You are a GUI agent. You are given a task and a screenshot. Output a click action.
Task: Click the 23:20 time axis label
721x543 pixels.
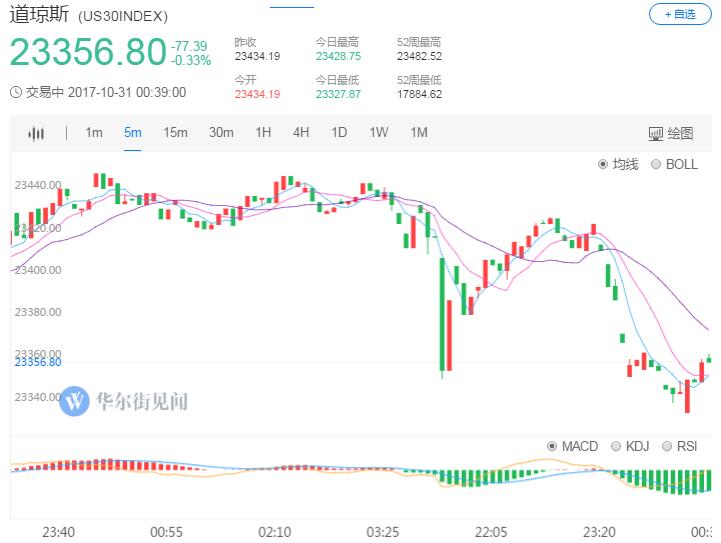[x=599, y=532]
